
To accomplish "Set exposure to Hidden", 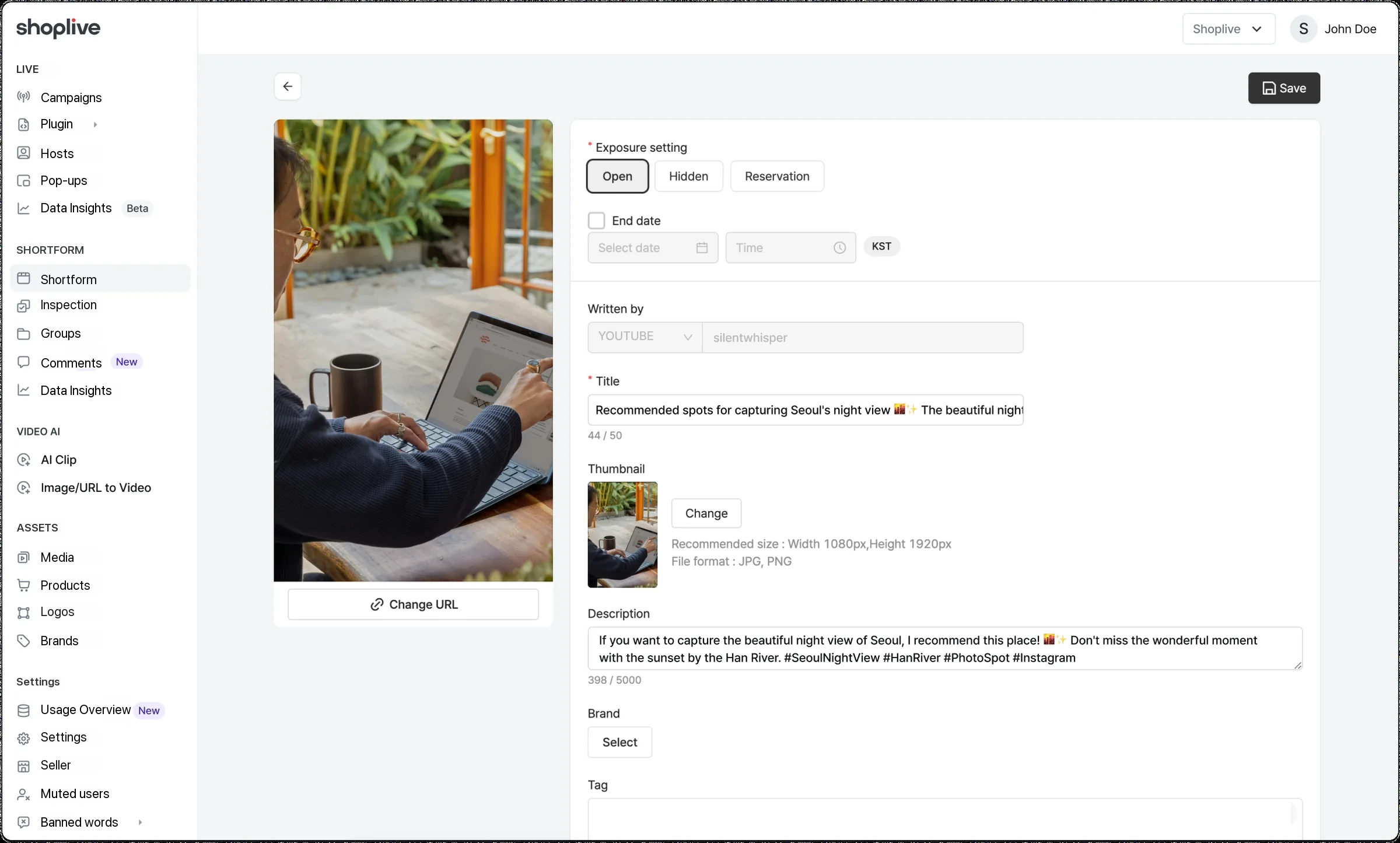I will 688,176.
